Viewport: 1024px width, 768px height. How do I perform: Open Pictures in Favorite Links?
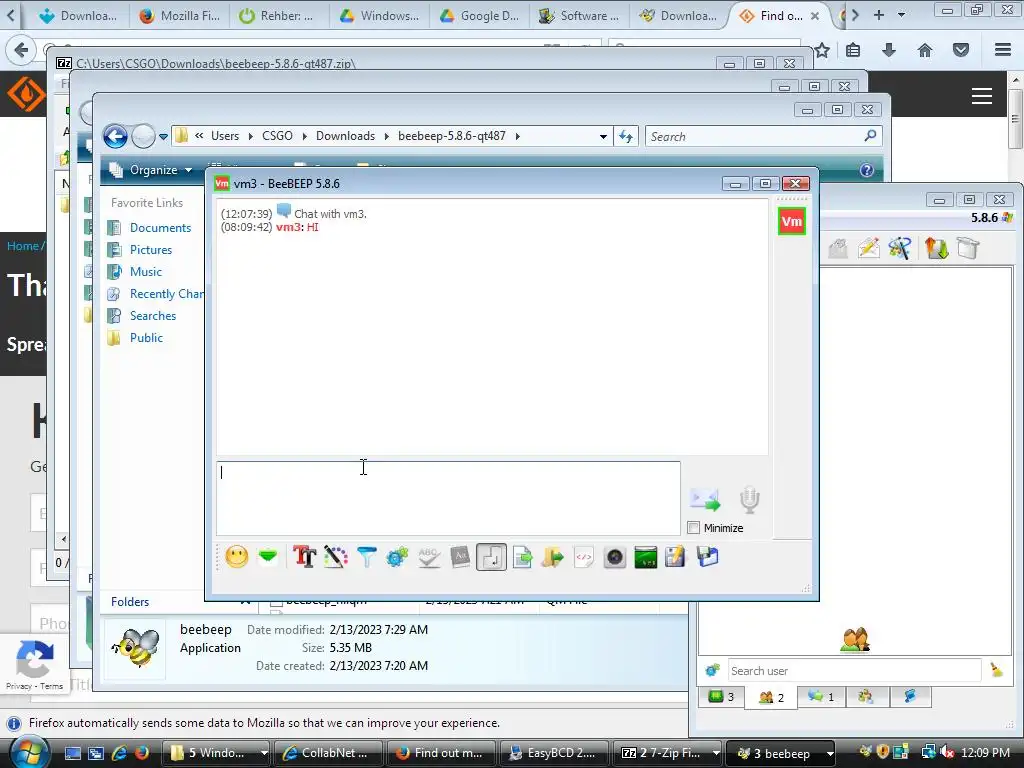click(151, 250)
